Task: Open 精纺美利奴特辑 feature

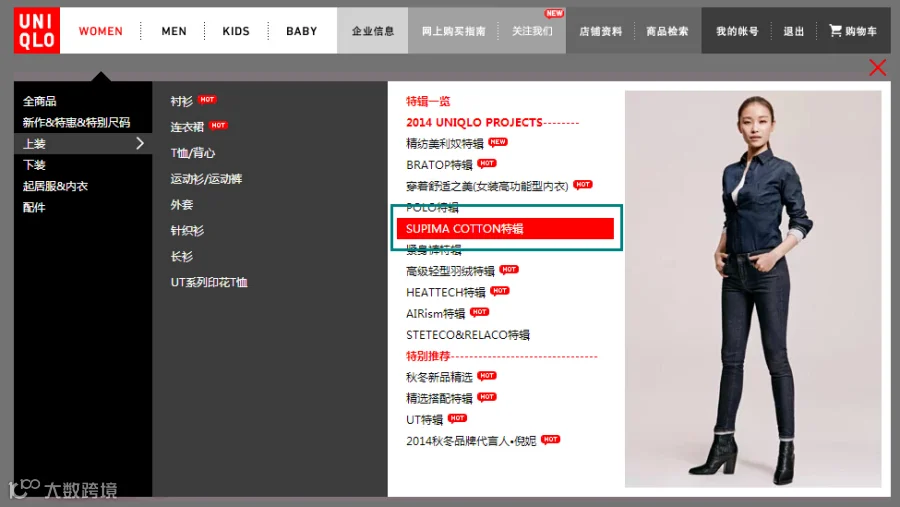Action: 445,144
